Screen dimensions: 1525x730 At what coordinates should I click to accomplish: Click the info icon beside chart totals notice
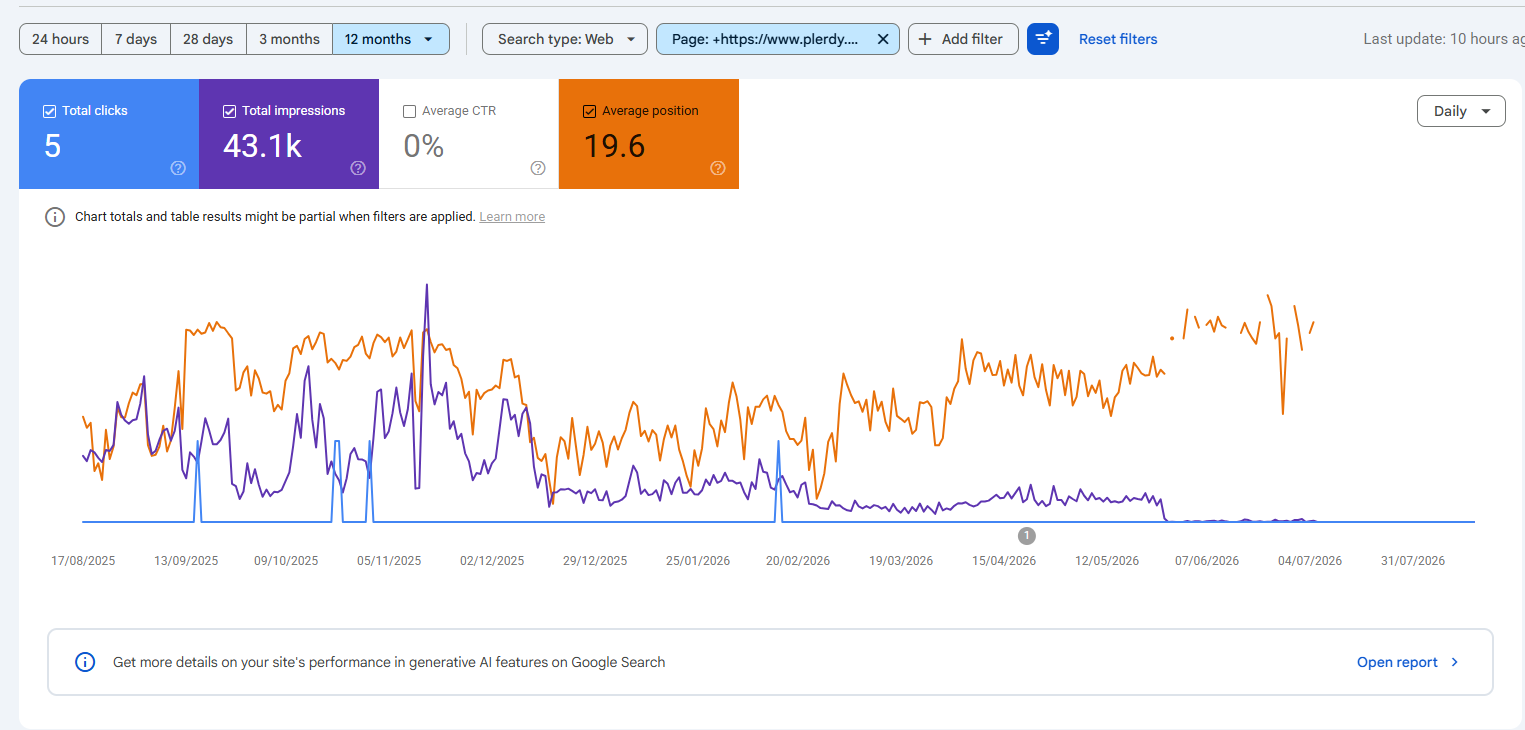pyautogui.click(x=55, y=217)
